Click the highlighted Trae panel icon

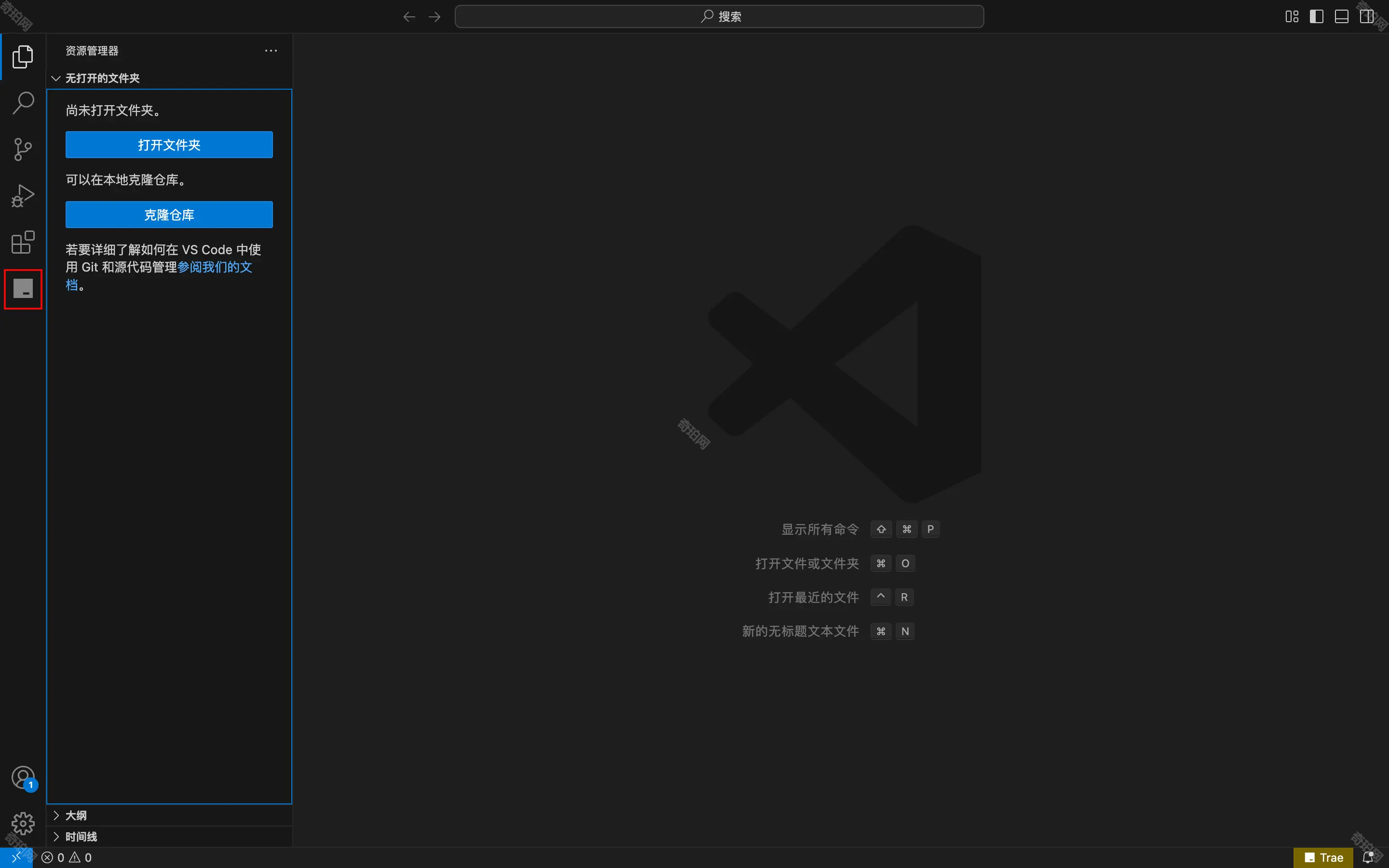pyautogui.click(x=23, y=289)
